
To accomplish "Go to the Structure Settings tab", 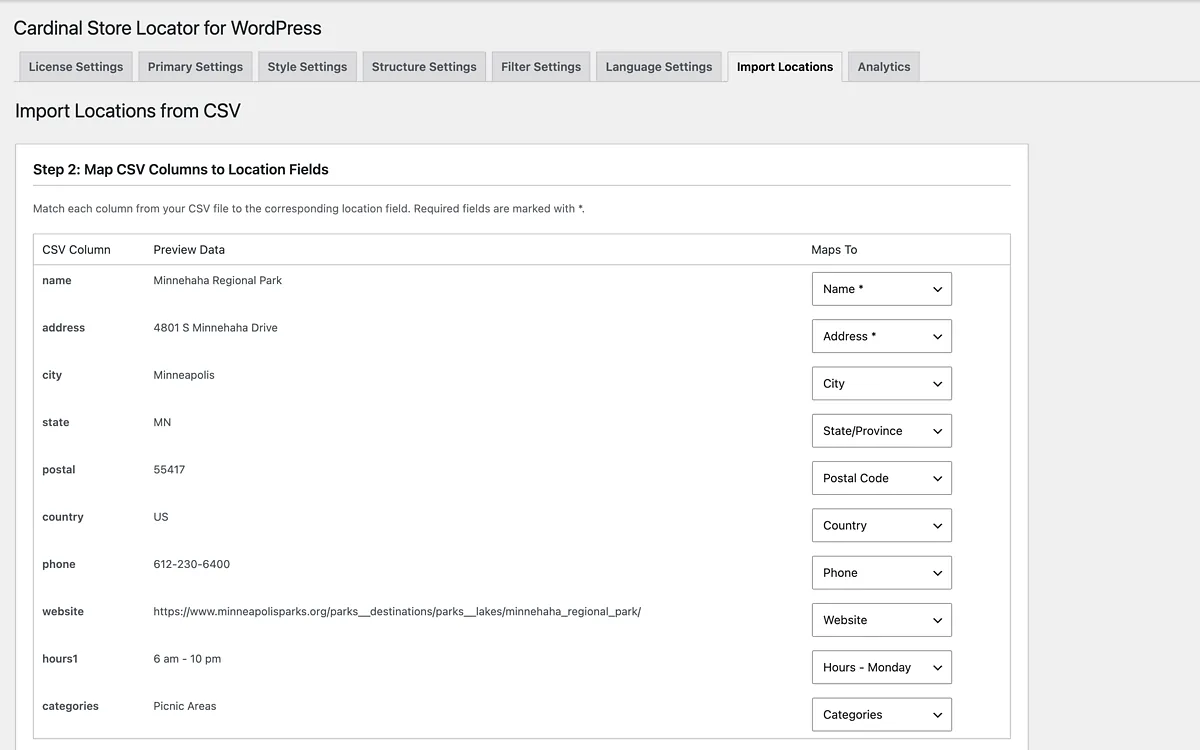I will [x=424, y=67].
